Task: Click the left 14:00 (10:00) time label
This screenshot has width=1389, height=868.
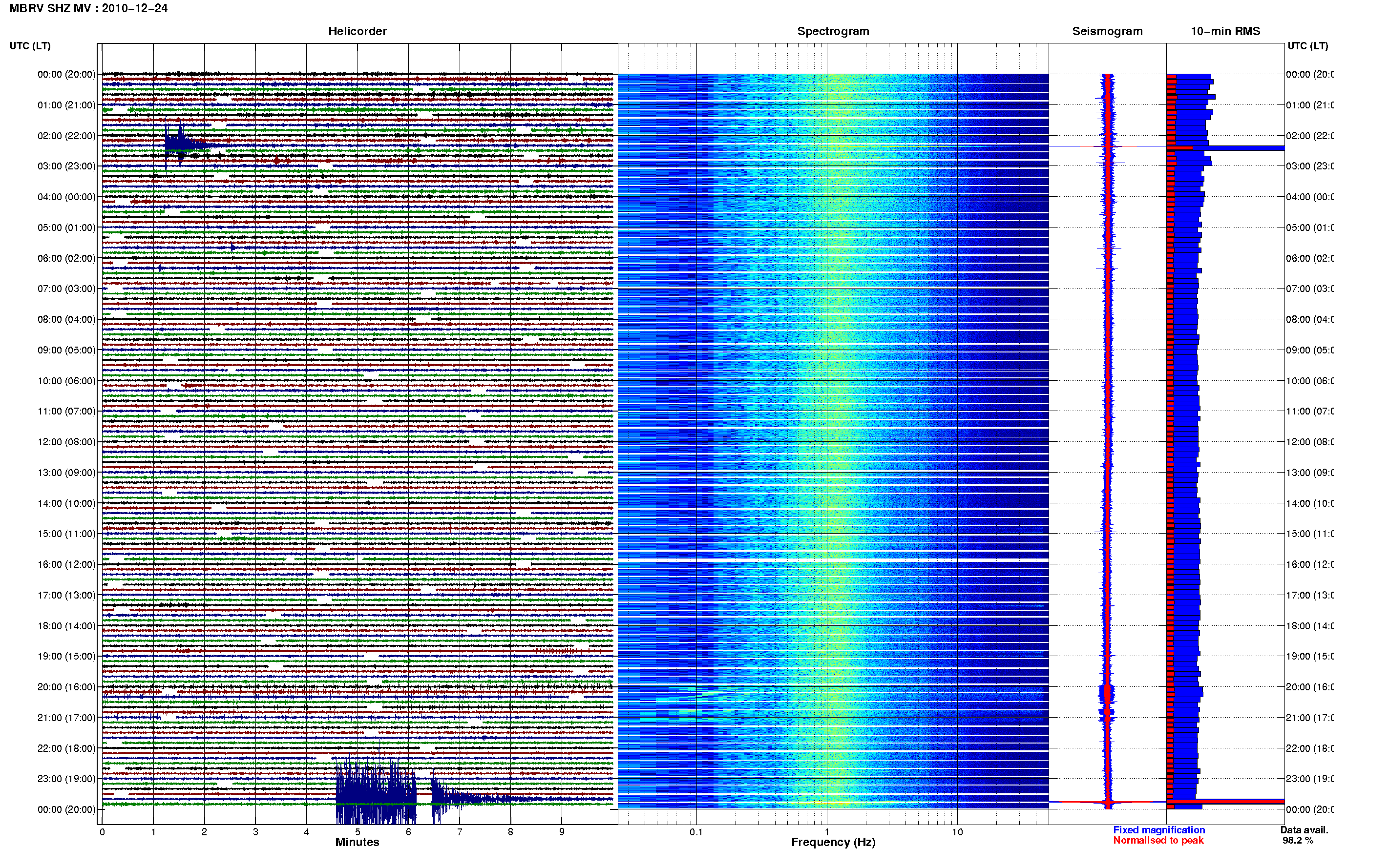Action: (66, 503)
